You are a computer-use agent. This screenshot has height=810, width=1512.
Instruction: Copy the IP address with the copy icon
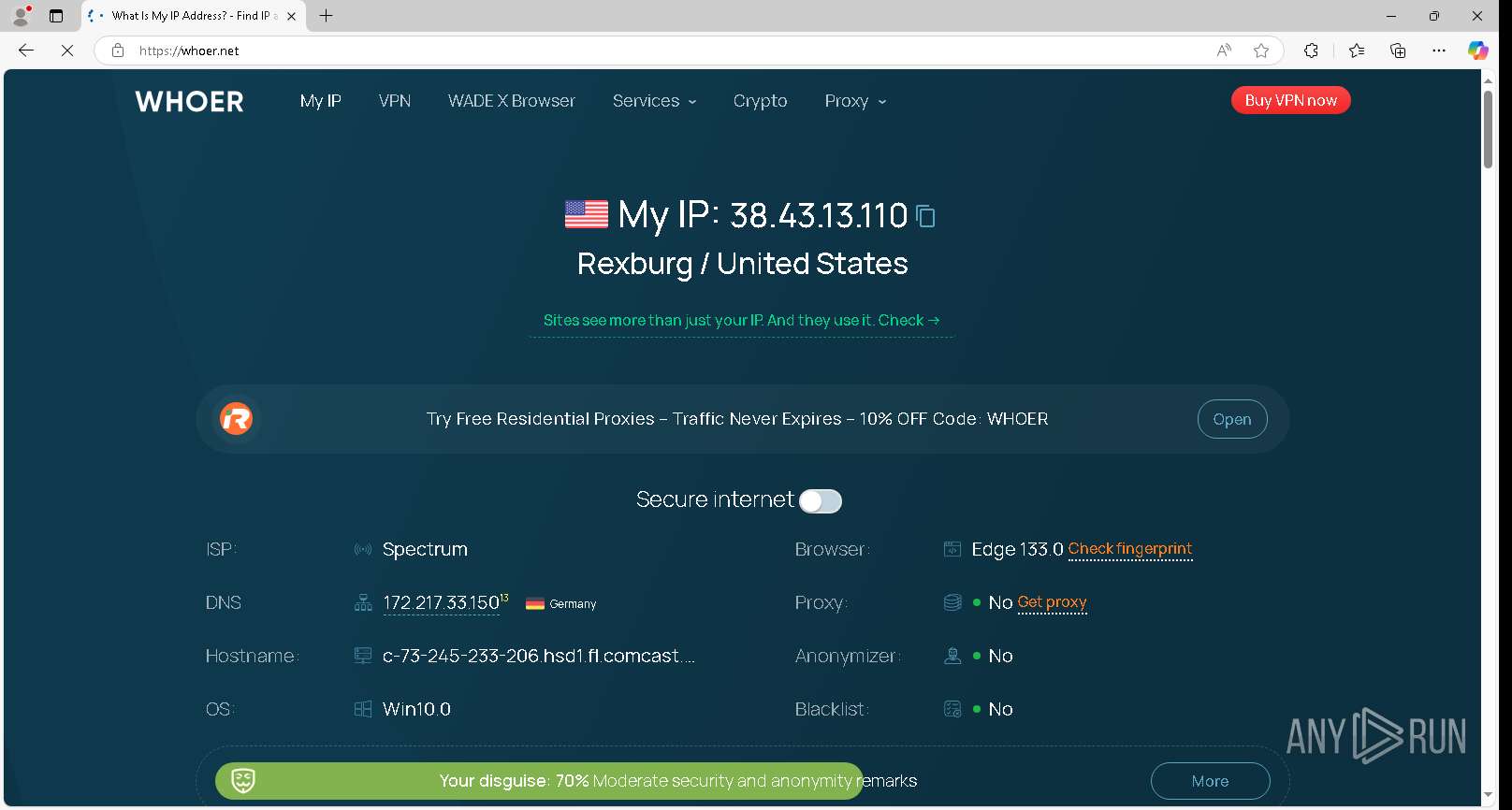pos(926,216)
